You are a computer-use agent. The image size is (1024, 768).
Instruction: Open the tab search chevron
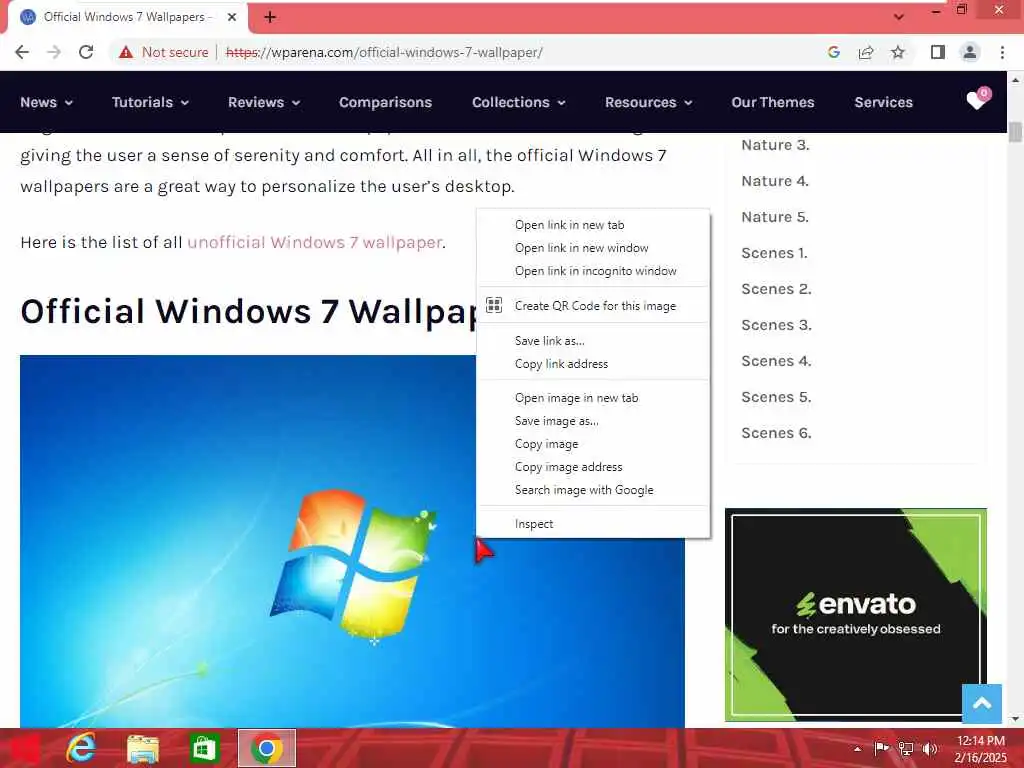tap(899, 17)
